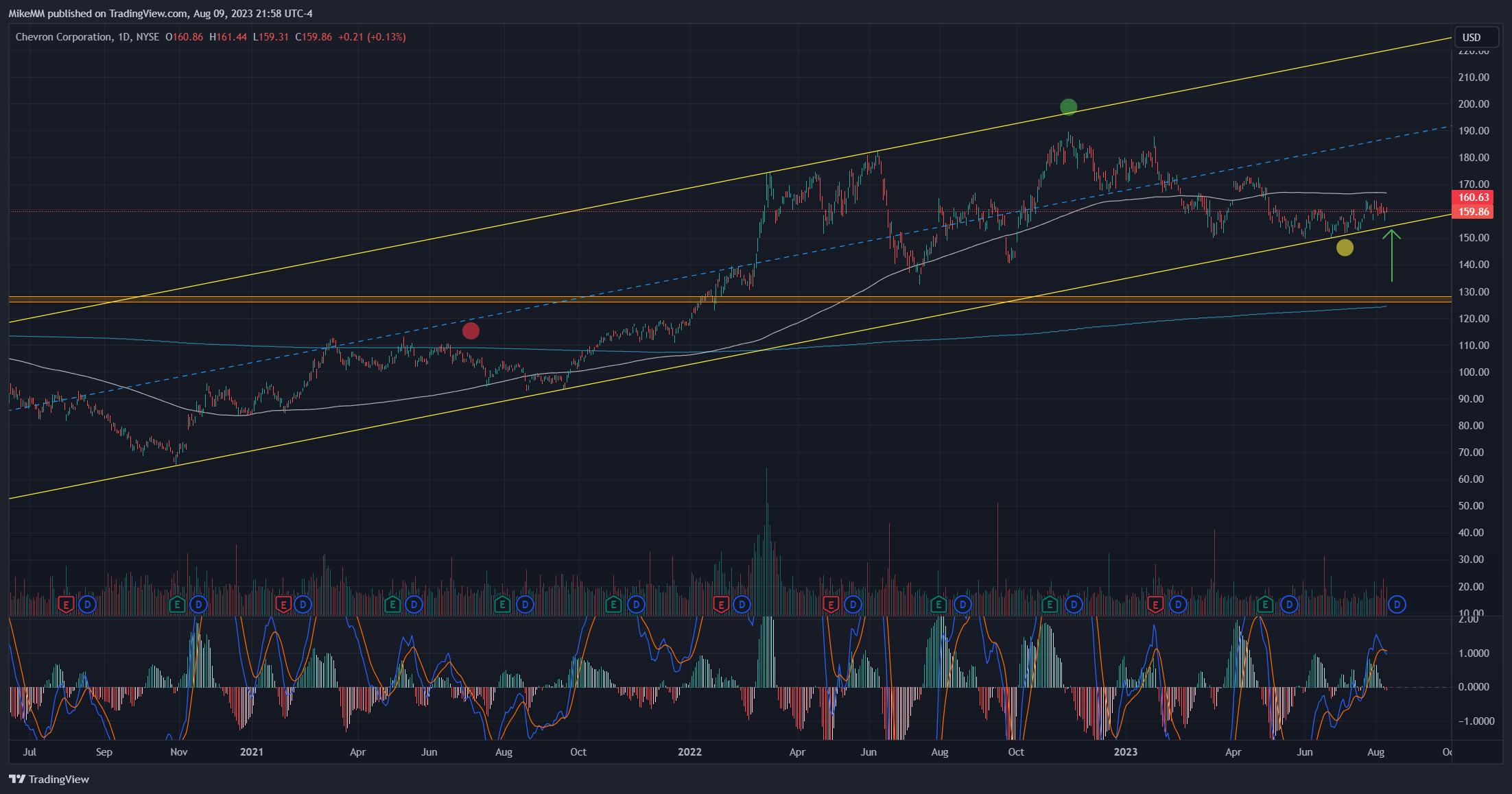
Task: Open dividend marker at November 2020
Action: (198, 605)
